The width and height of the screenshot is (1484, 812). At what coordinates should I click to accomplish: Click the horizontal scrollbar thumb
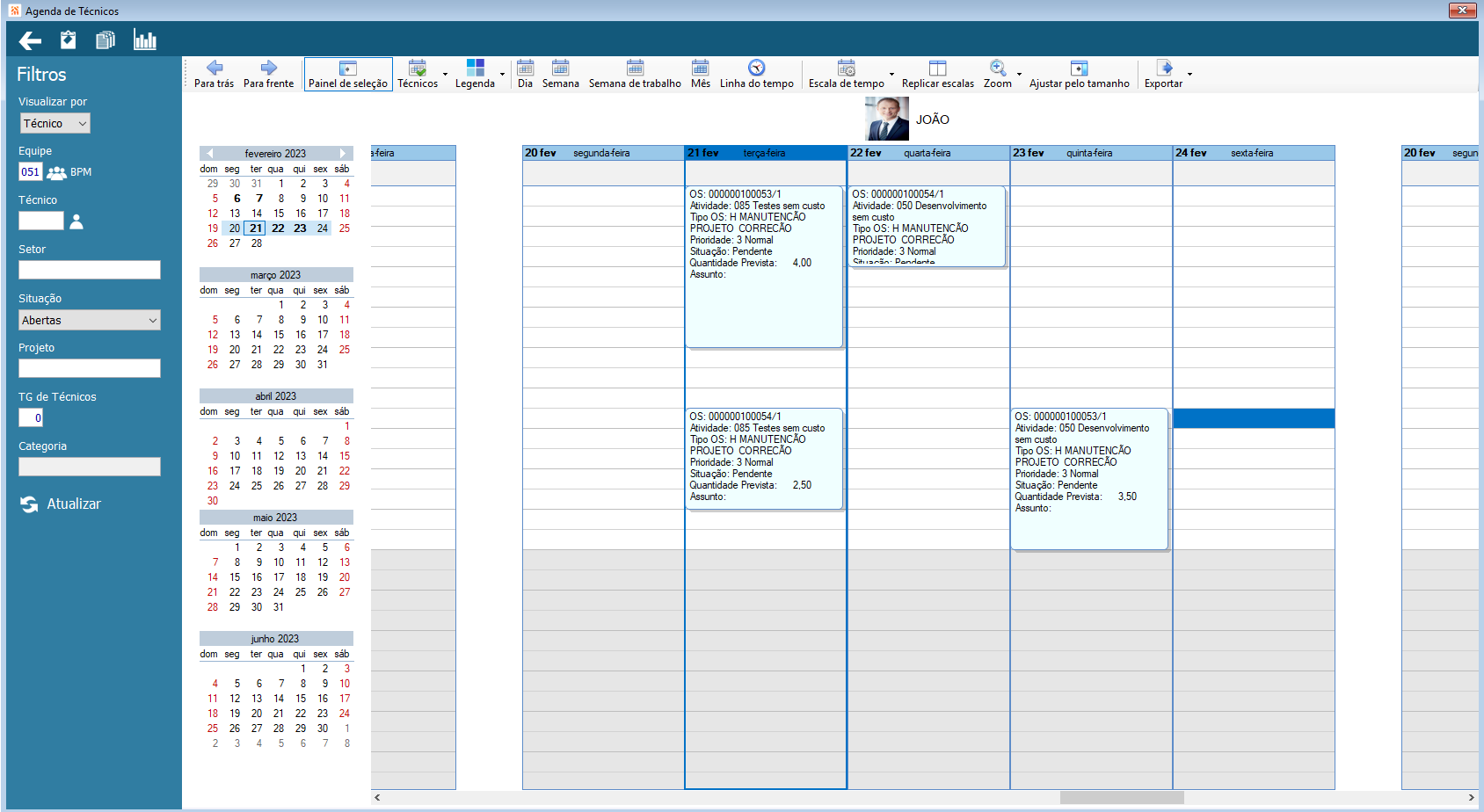[x=1122, y=798]
